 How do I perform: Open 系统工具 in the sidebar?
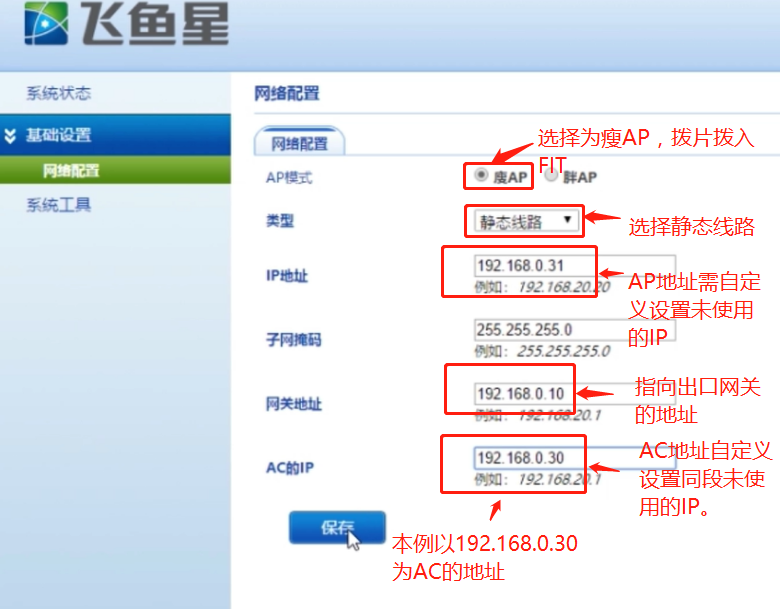coord(59,204)
